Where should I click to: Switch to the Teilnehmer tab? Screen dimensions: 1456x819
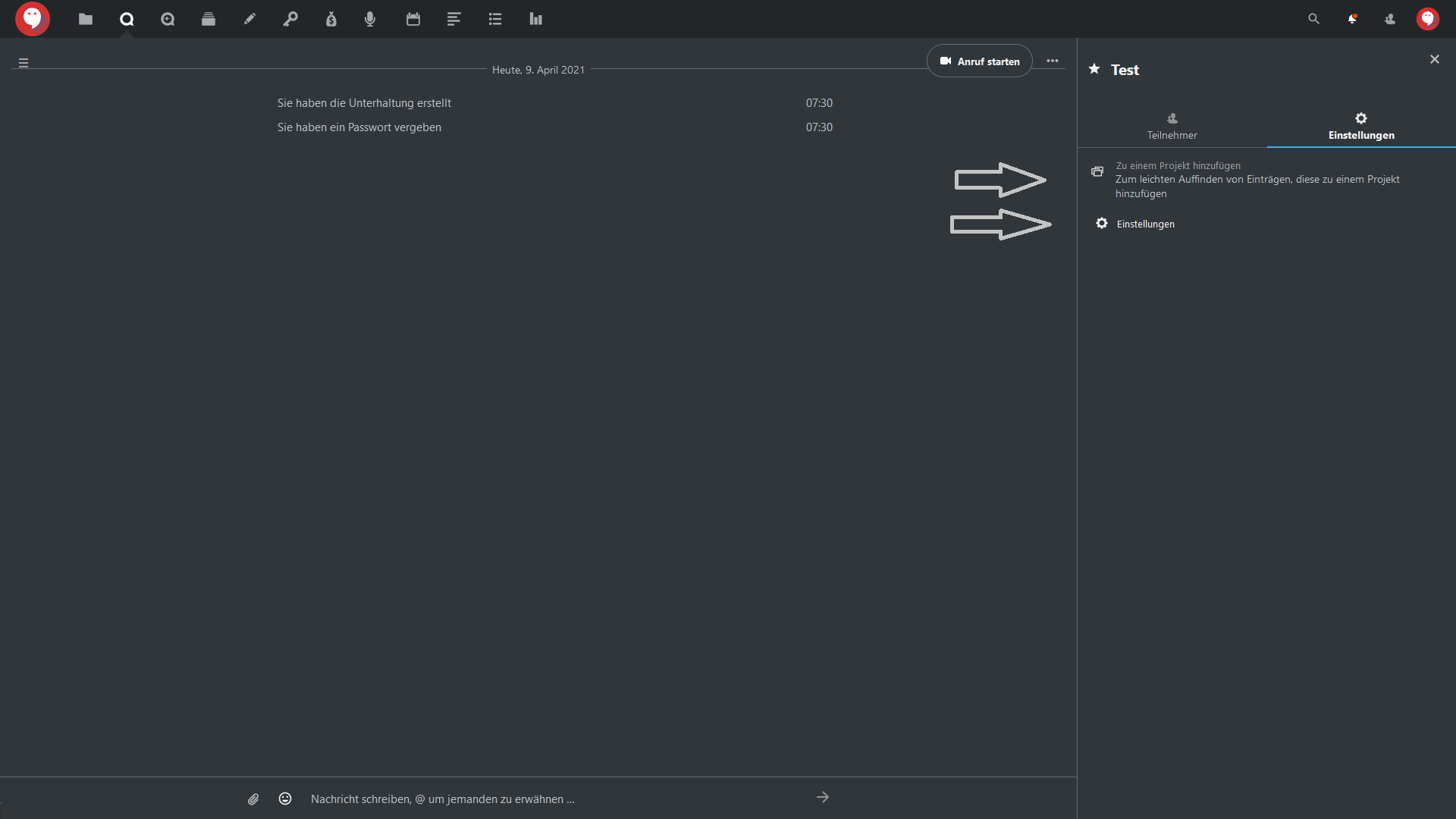pyautogui.click(x=1172, y=126)
